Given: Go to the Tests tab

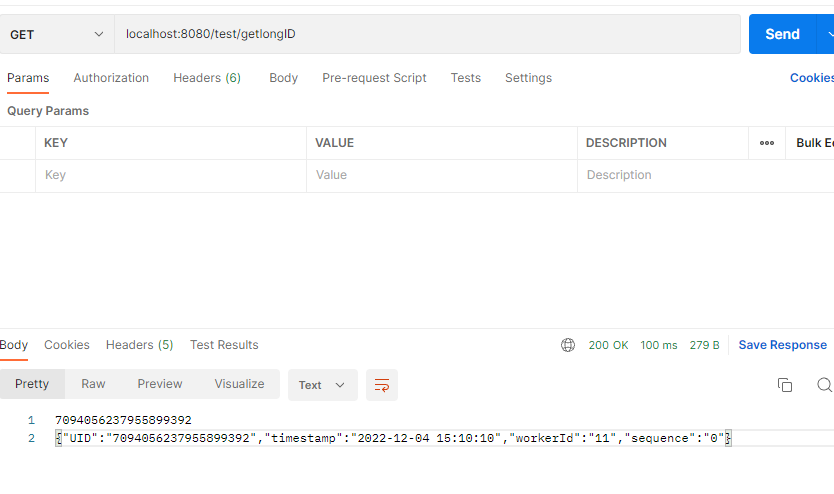Looking at the screenshot, I should tap(465, 78).
